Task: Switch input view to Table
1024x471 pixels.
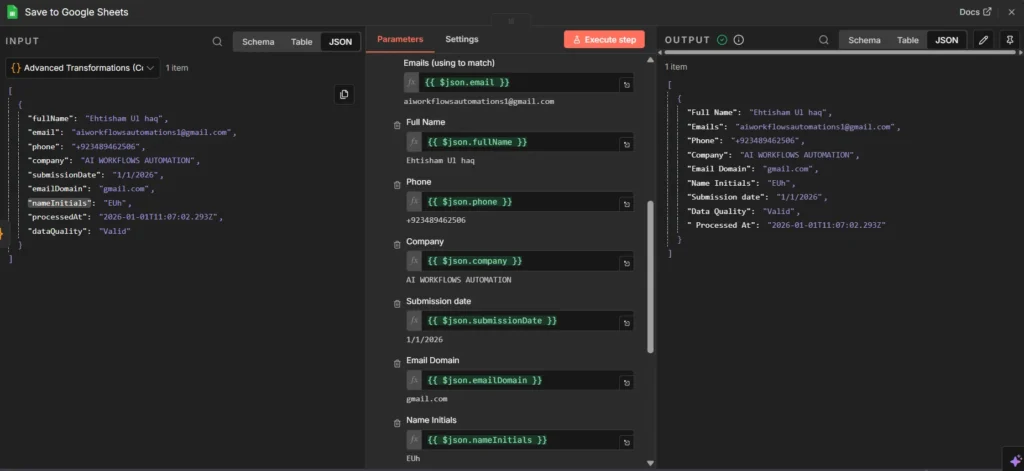Action: click(x=301, y=42)
